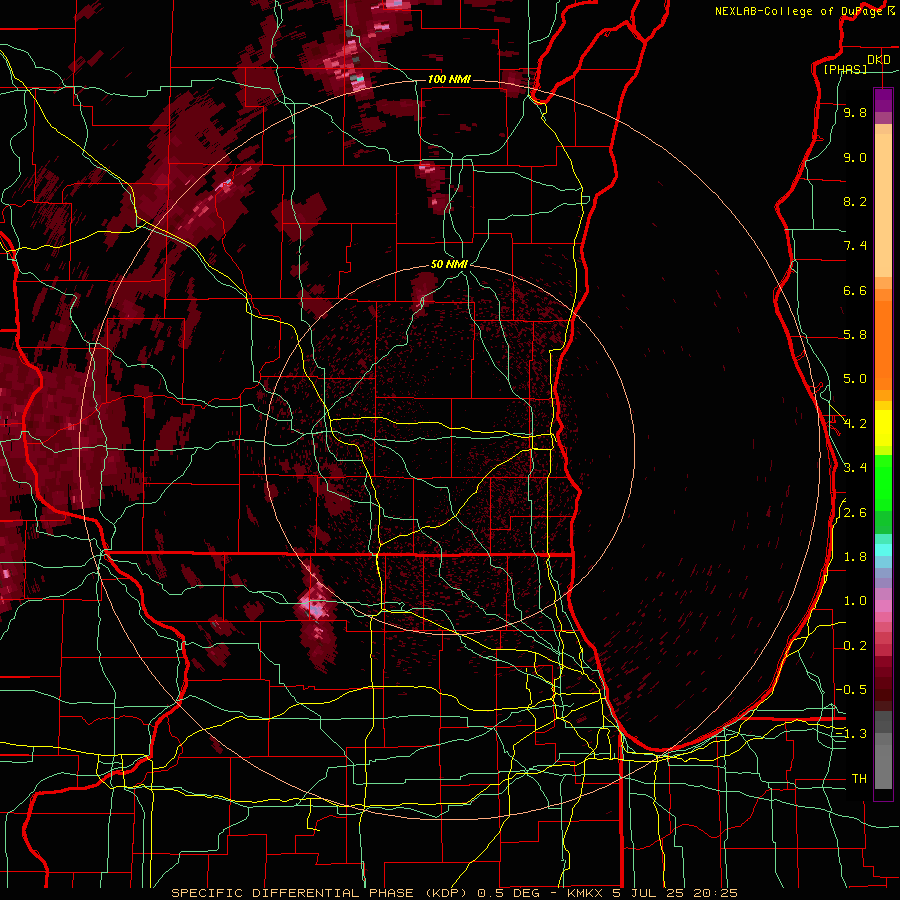
Task: Click the 6.6 scale value
Action: tap(855, 291)
